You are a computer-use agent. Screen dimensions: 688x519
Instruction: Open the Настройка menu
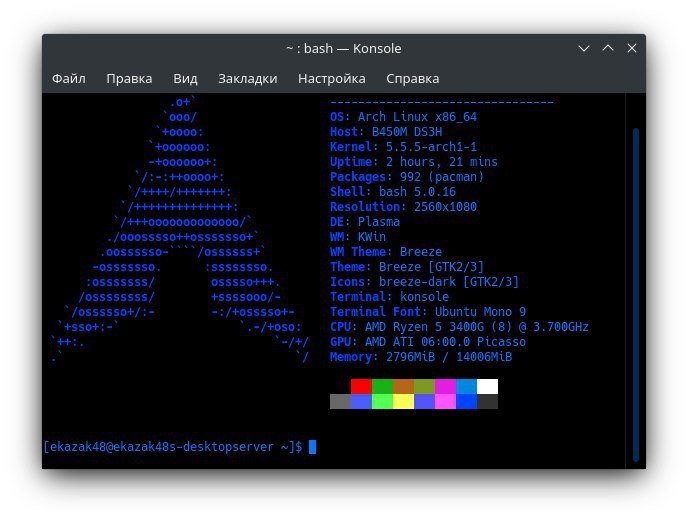pyautogui.click(x=332, y=79)
